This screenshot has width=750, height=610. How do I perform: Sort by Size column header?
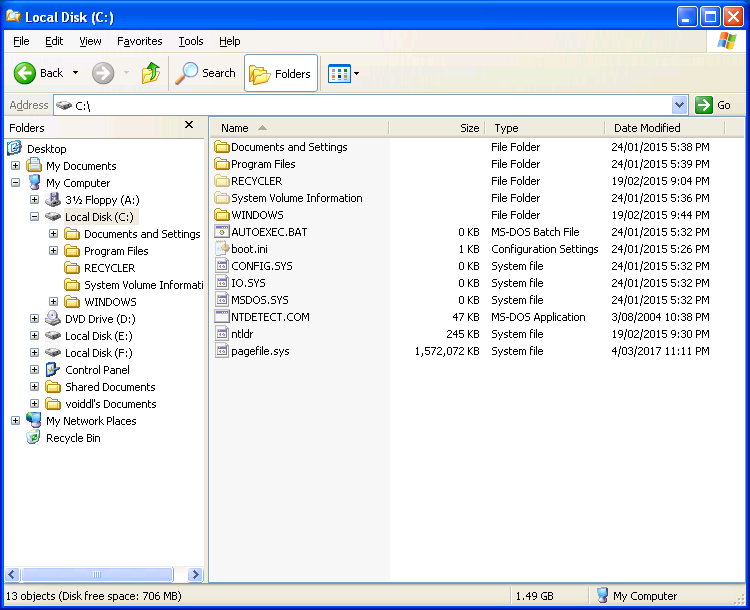[x=437, y=128]
